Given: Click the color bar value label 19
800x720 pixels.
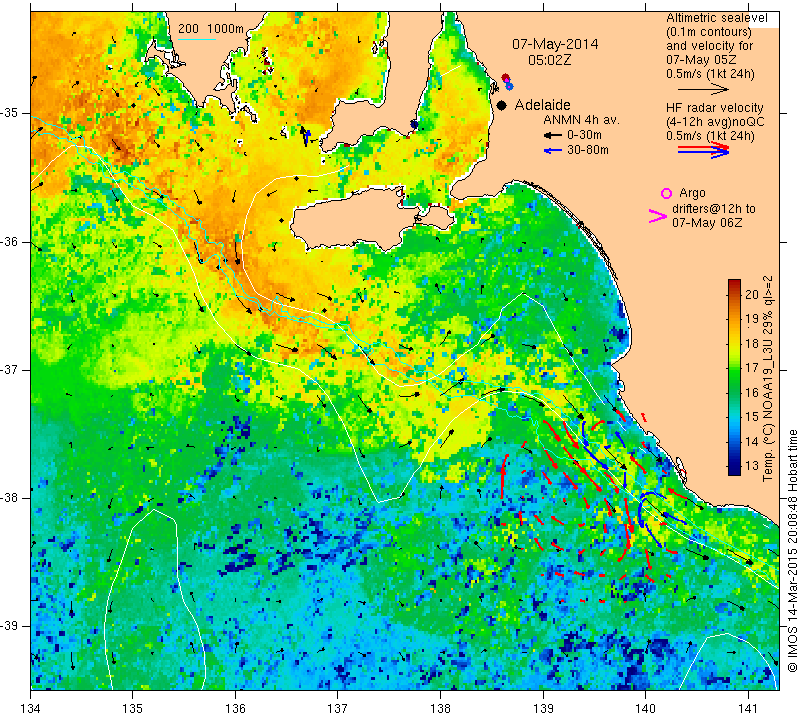Looking at the screenshot, I should (752, 319).
